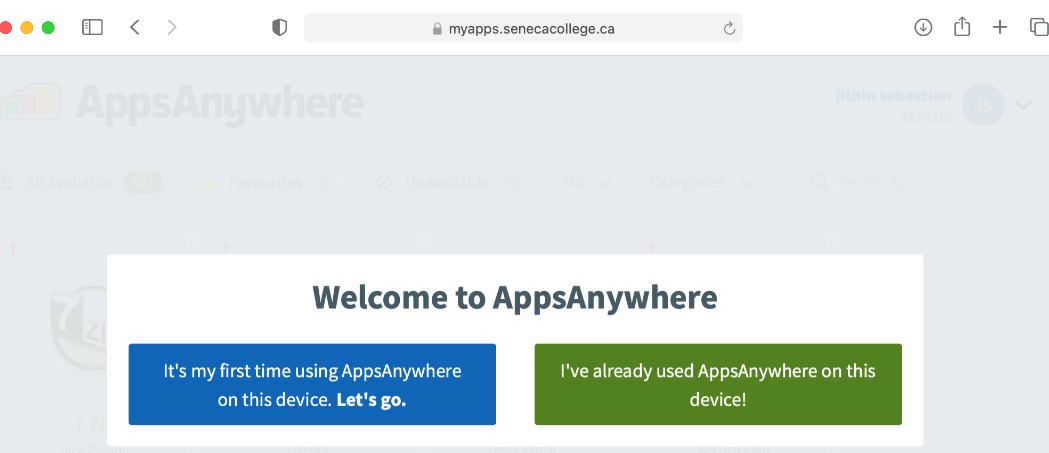This screenshot has height=453, width=1049.
Task: Open the OS filter dropdown
Action: tap(587, 182)
